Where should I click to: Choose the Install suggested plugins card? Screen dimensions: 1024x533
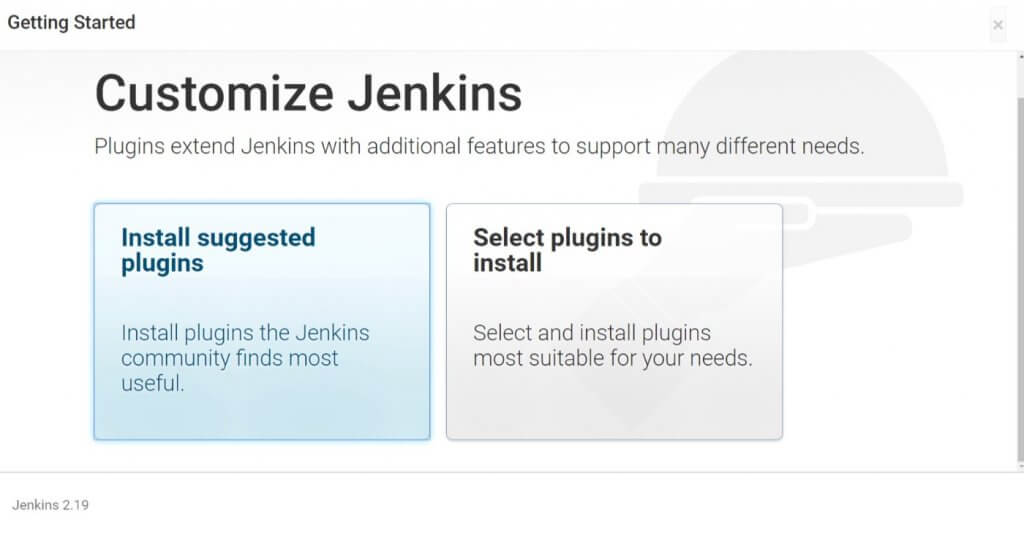click(262, 321)
